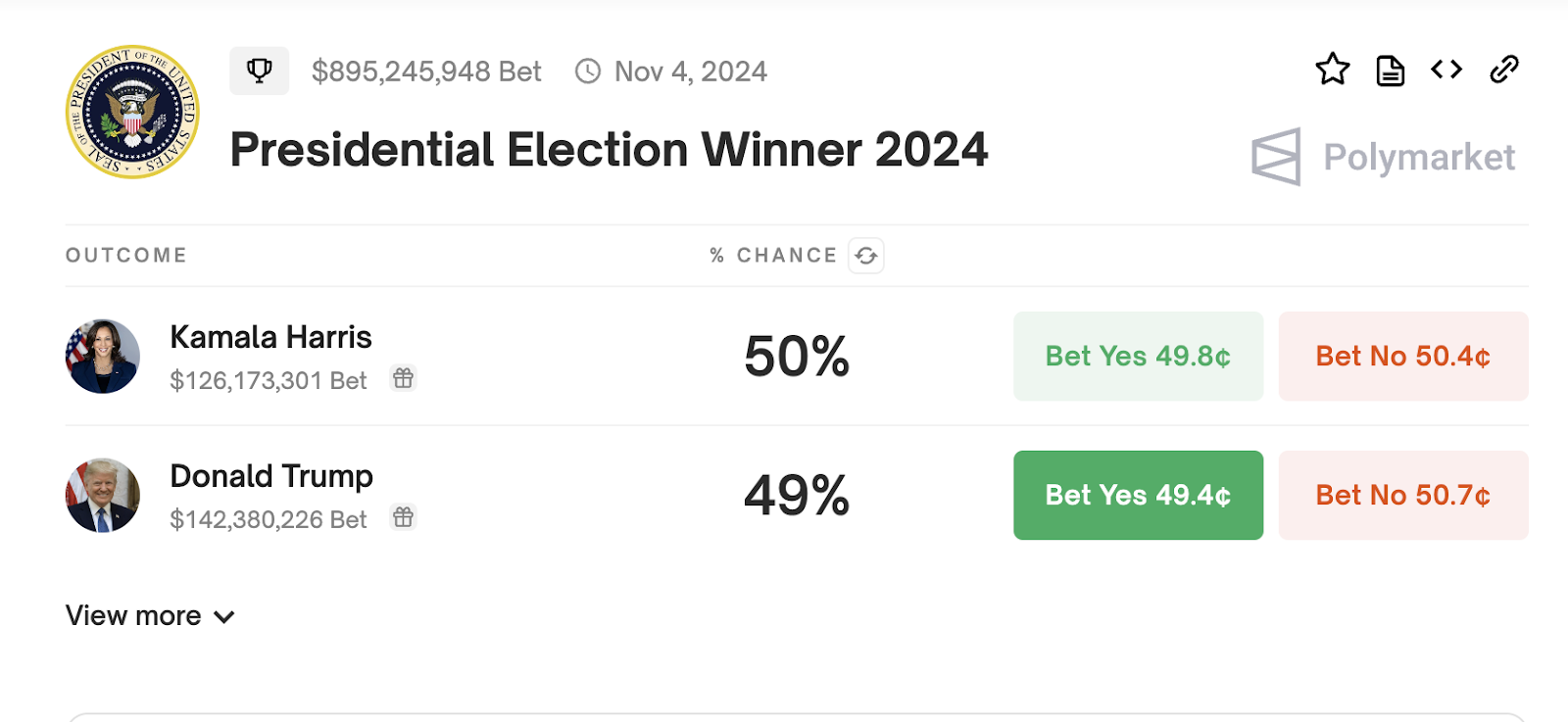This screenshot has width=1568, height=722.
Task: Toggle the % chance refresh switch icon
Action: [x=866, y=256]
